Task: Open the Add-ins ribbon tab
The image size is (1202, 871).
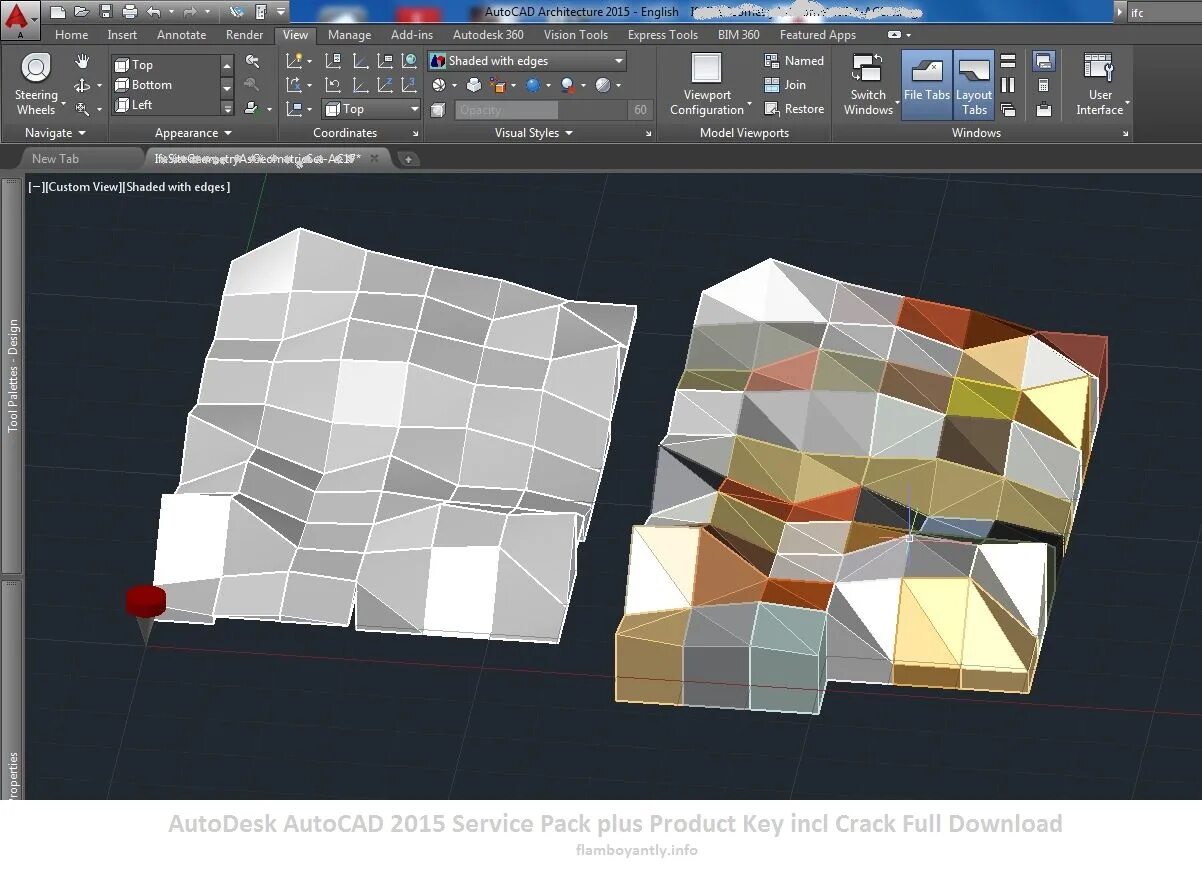Action: pos(411,35)
